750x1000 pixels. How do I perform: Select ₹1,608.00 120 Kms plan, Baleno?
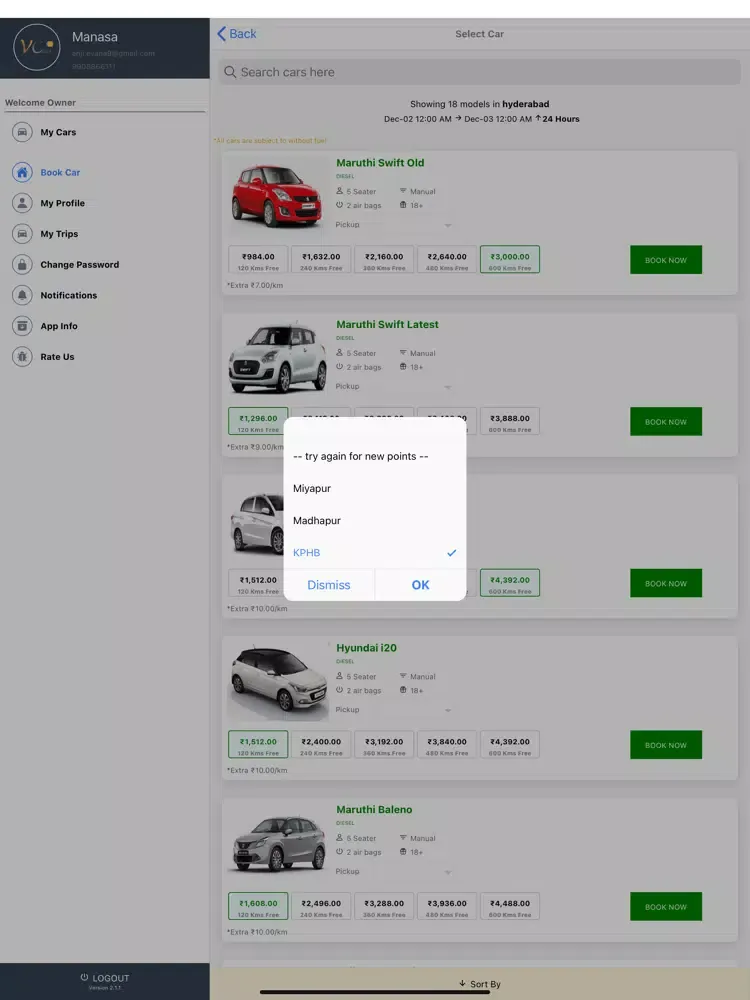(258, 906)
